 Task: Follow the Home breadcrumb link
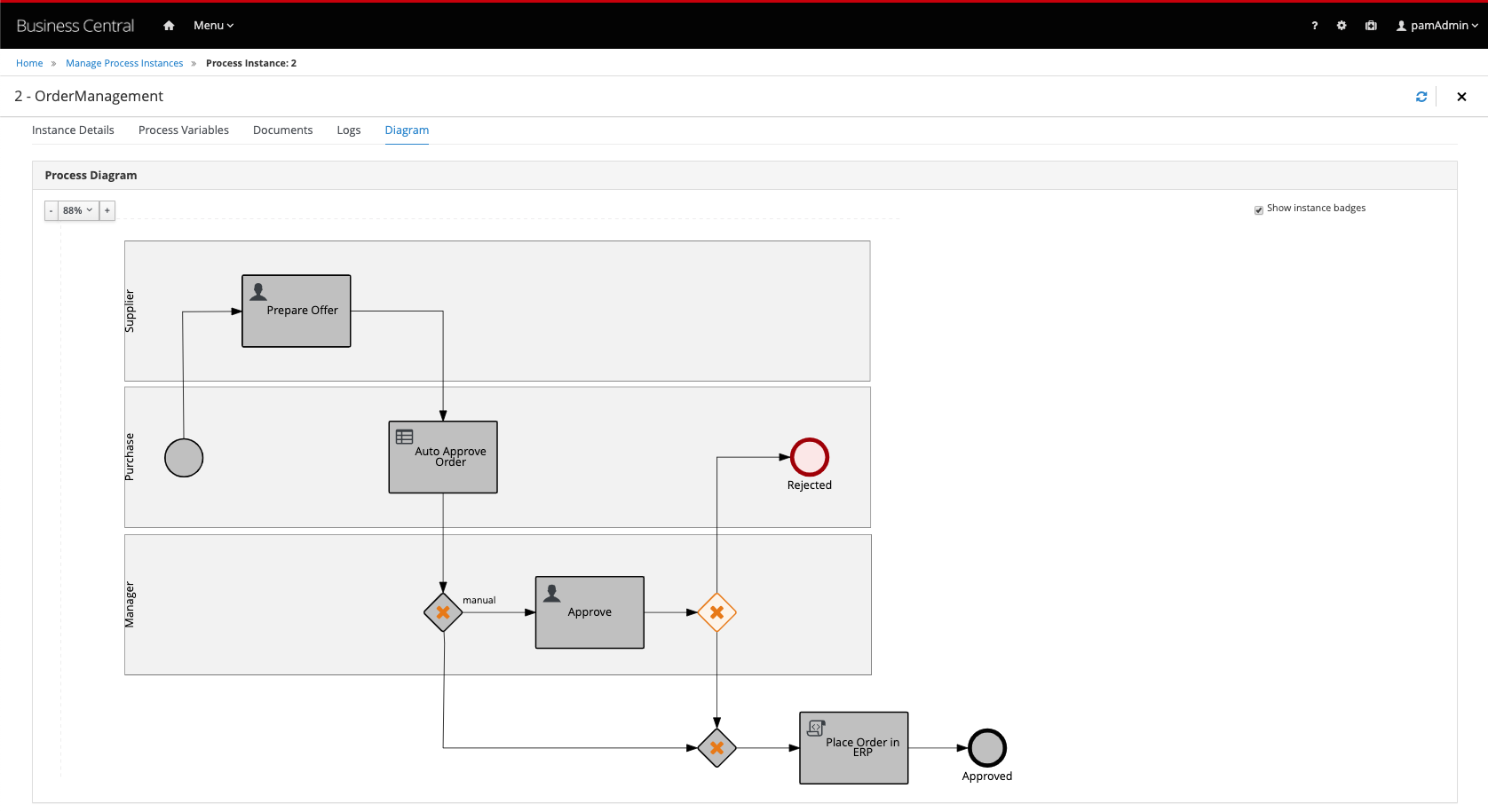pyautogui.click(x=29, y=63)
